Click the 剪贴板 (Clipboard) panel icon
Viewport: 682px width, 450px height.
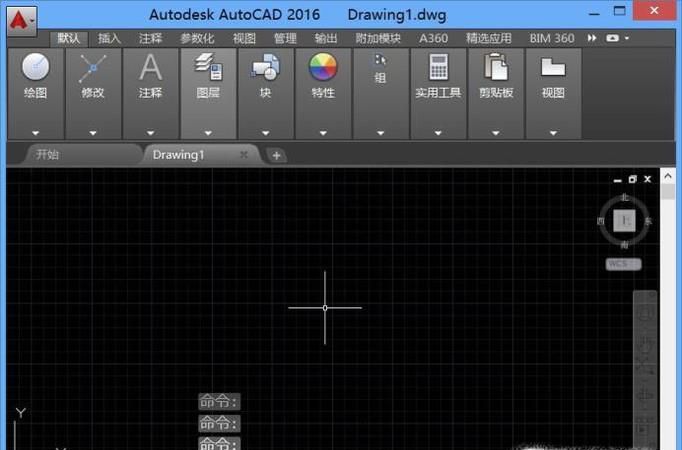coord(496,67)
